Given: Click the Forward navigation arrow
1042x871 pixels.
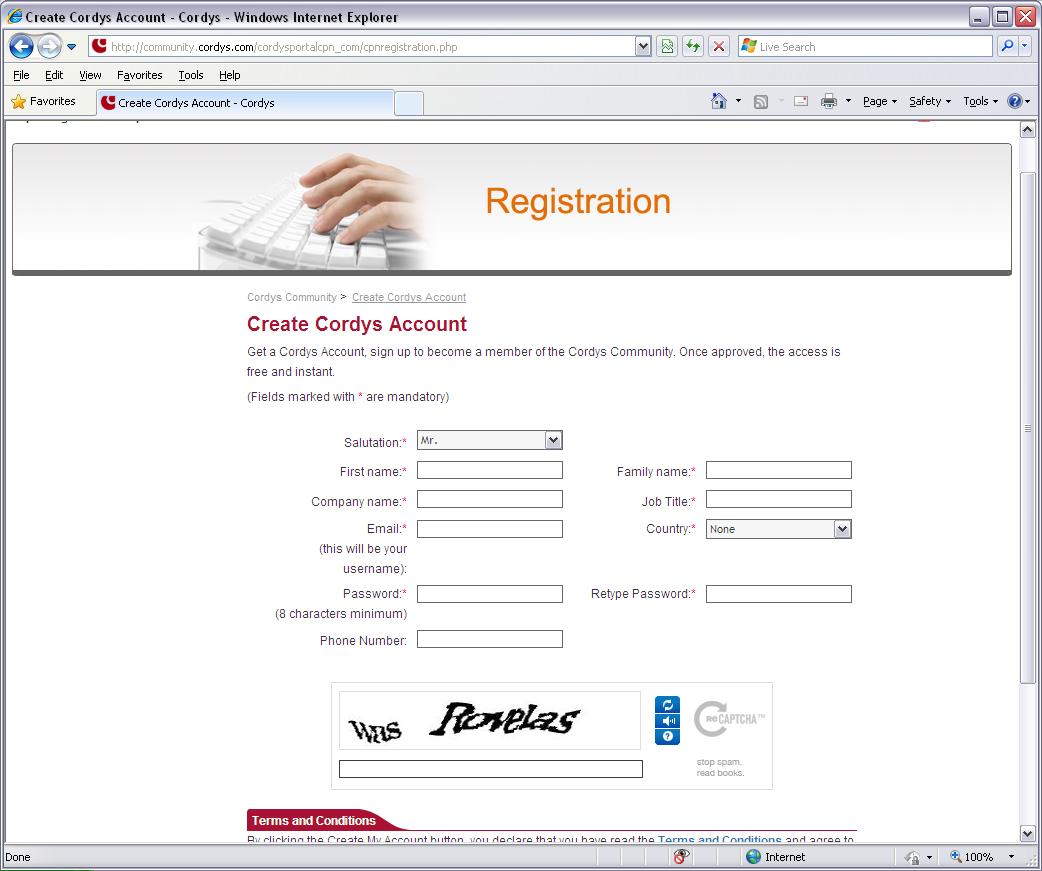Looking at the screenshot, I should 50,47.
